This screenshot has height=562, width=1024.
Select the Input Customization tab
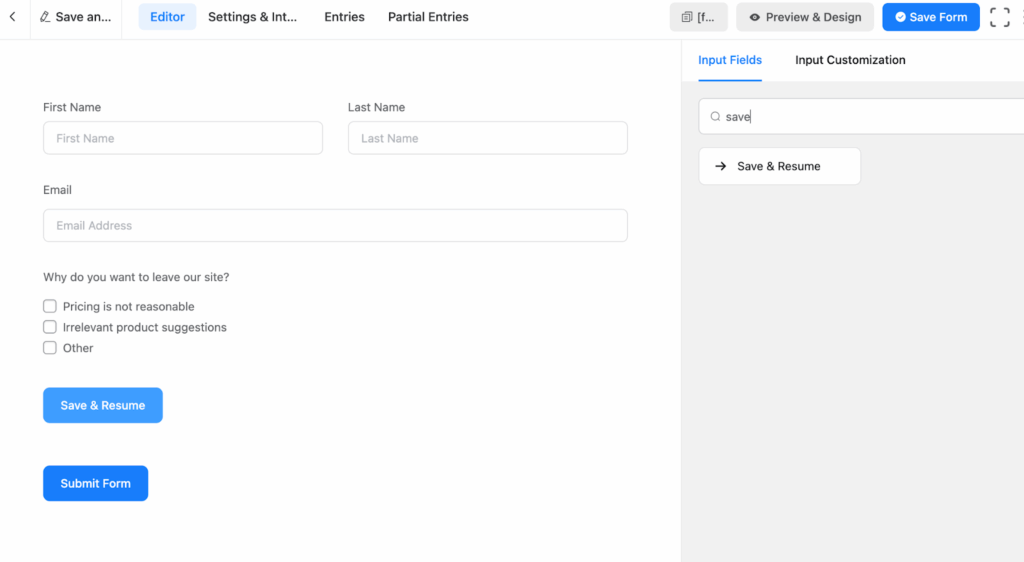[850, 60]
